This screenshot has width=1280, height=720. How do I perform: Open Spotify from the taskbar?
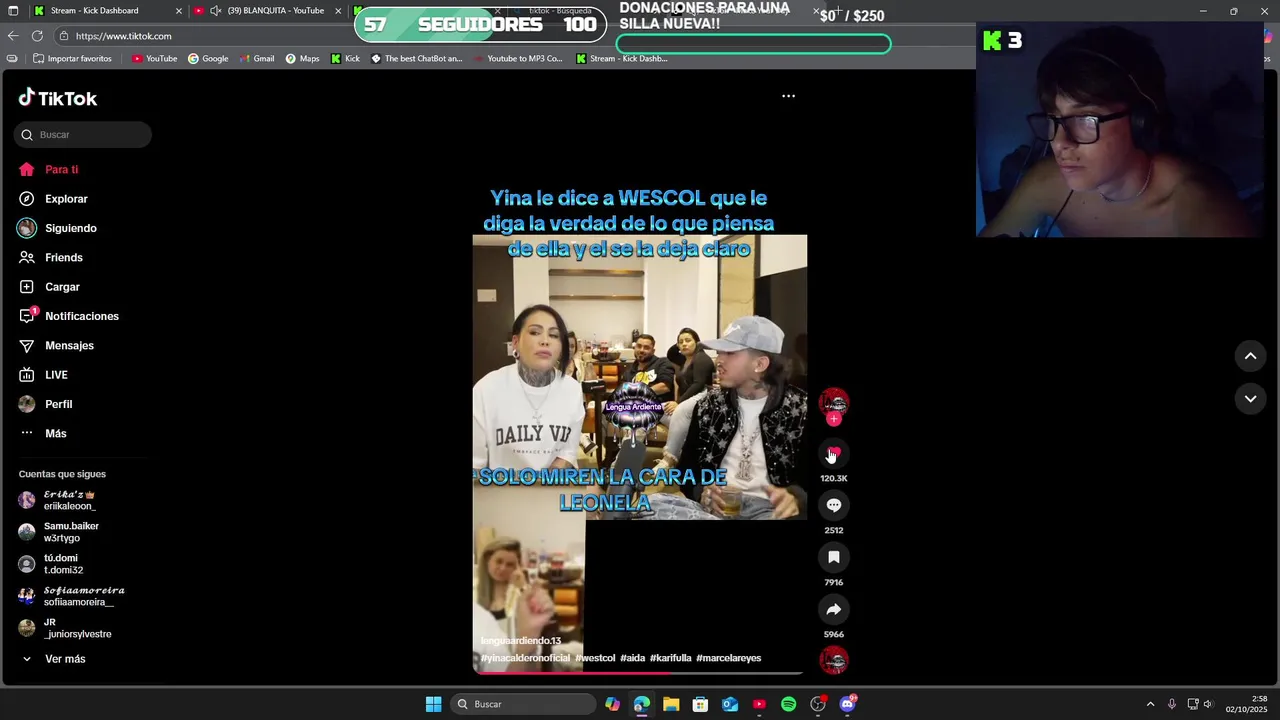point(788,704)
